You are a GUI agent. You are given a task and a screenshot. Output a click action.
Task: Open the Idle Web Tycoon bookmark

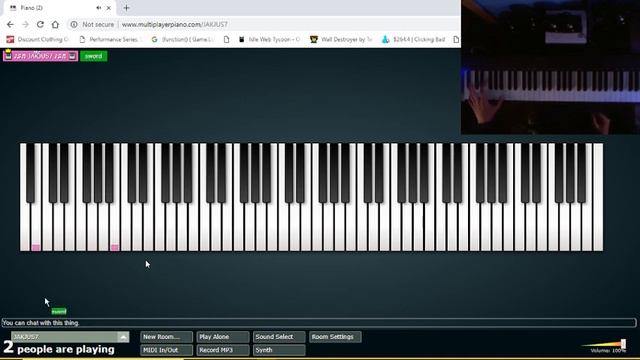(x=269, y=39)
